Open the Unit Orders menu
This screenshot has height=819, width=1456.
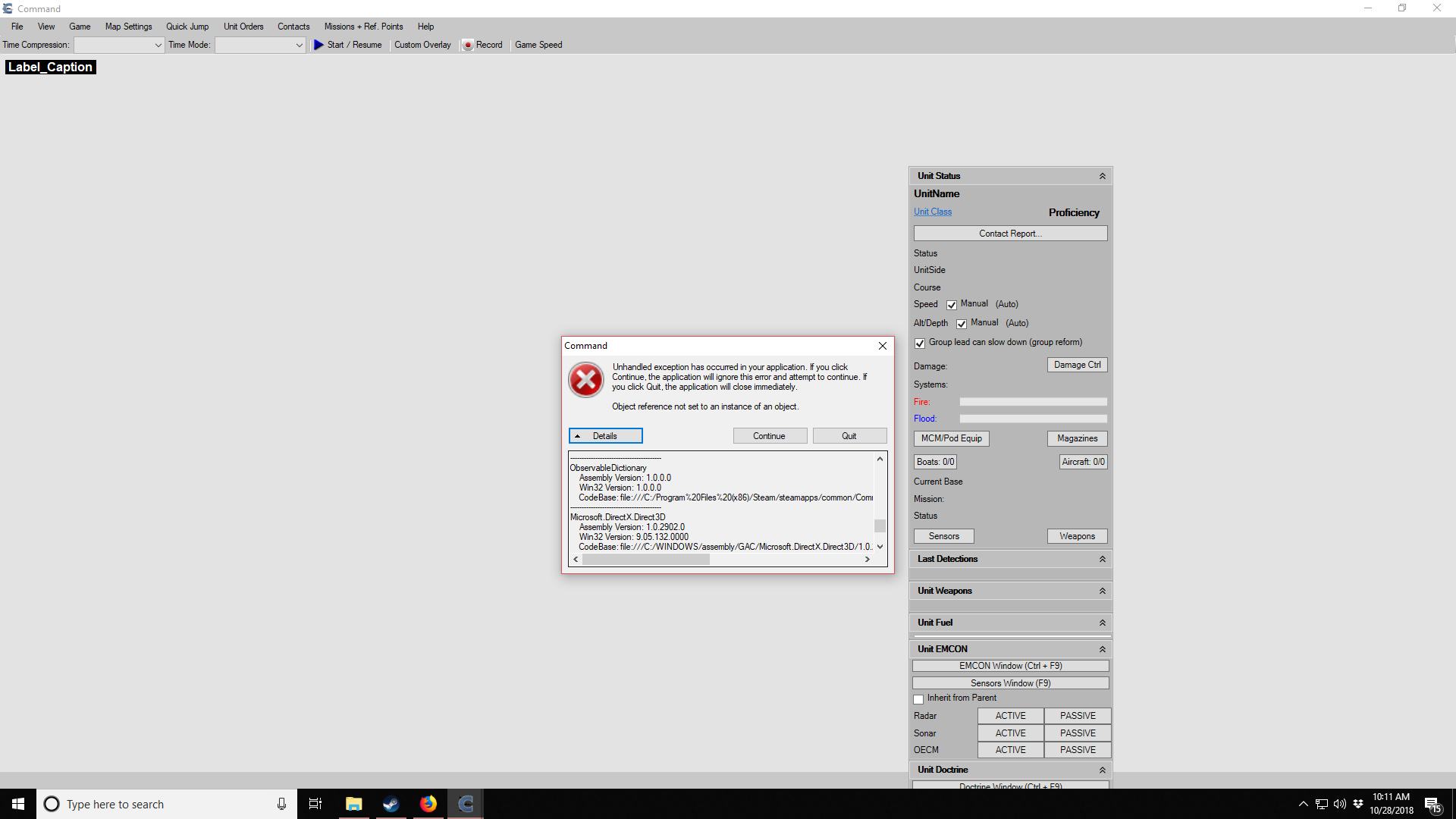(243, 27)
